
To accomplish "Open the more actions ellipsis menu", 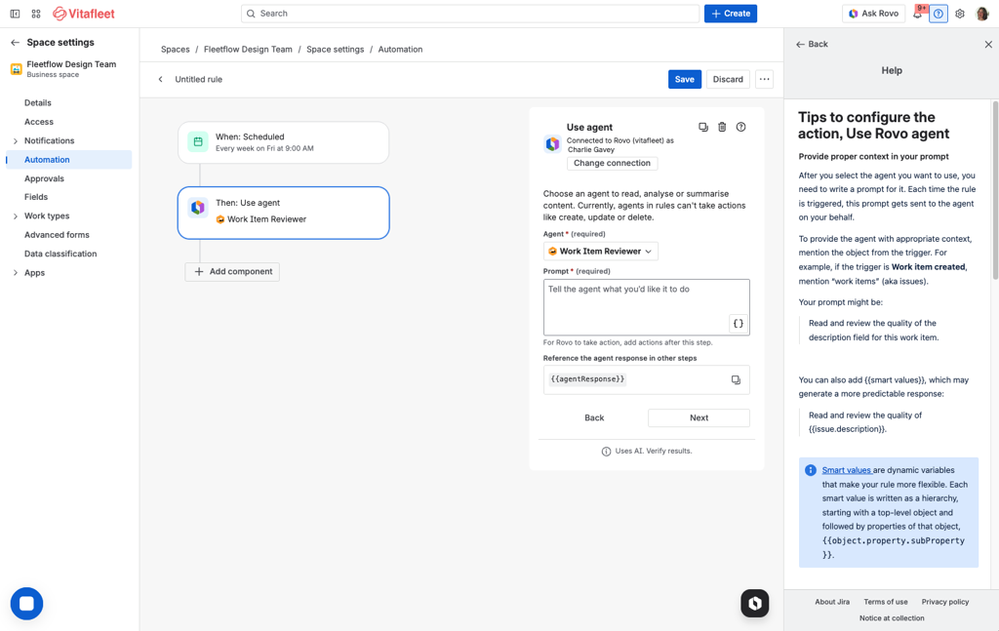I will click(765, 79).
